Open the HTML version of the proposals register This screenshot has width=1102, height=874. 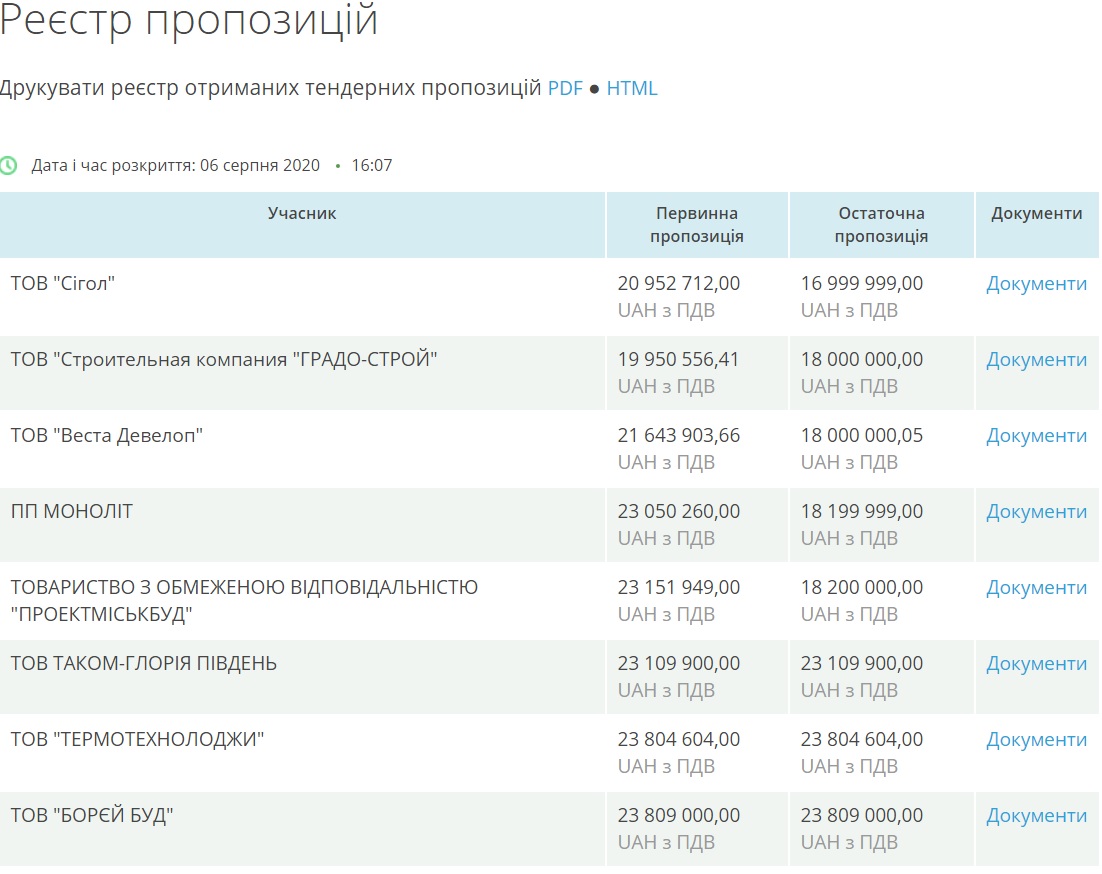tap(632, 89)
